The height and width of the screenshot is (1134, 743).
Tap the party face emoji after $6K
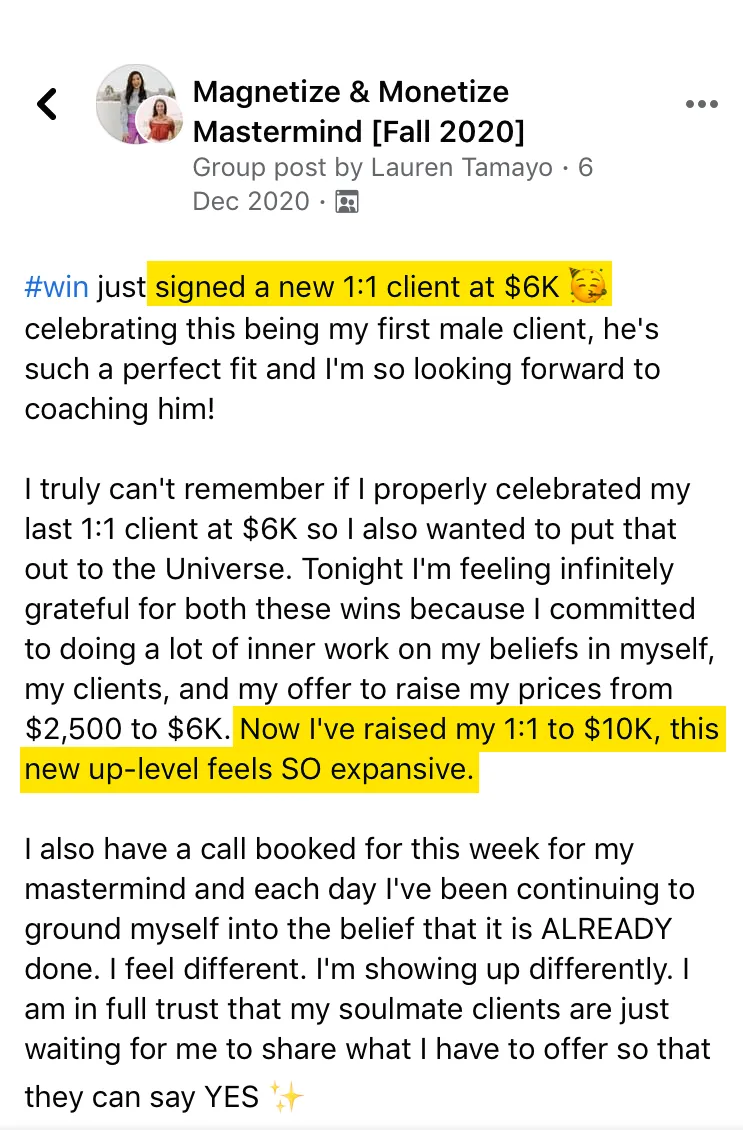click(x=588, y=285)
